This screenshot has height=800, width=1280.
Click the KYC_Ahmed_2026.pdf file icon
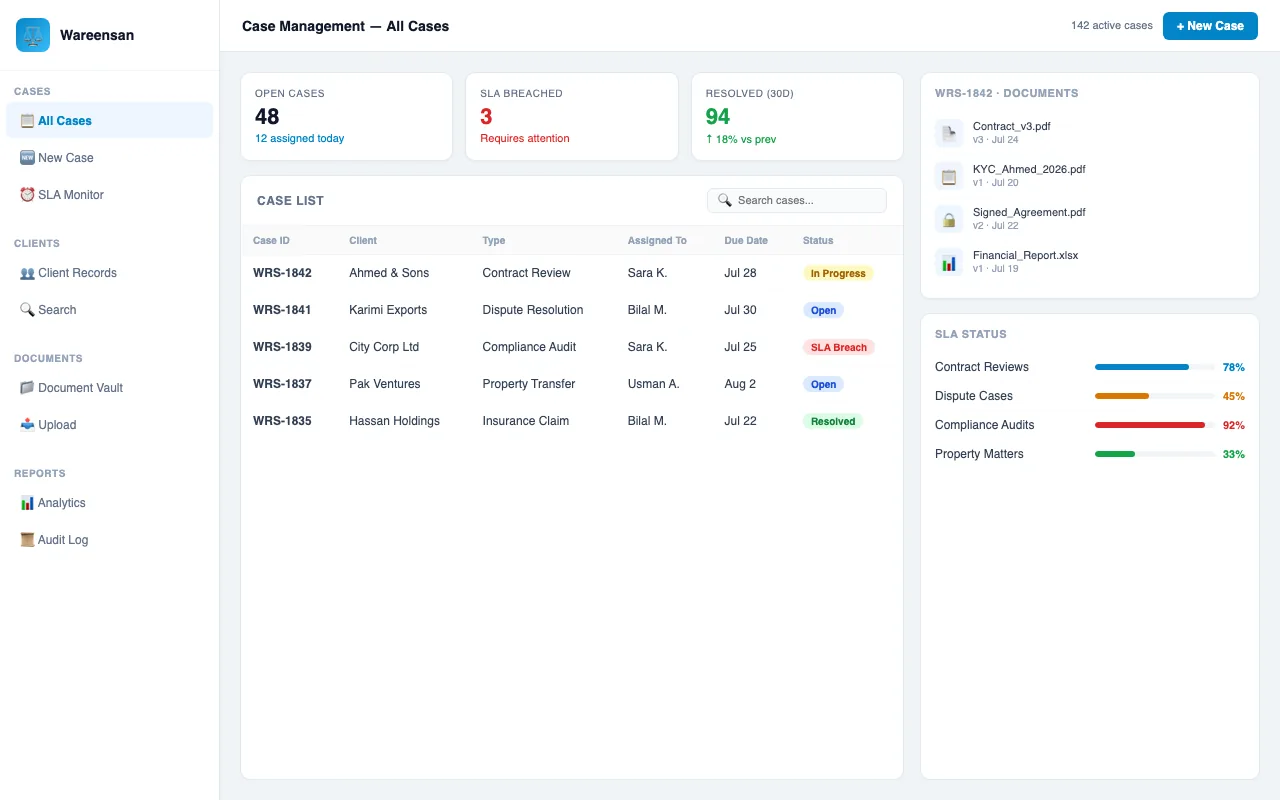[x=949, y=176]
